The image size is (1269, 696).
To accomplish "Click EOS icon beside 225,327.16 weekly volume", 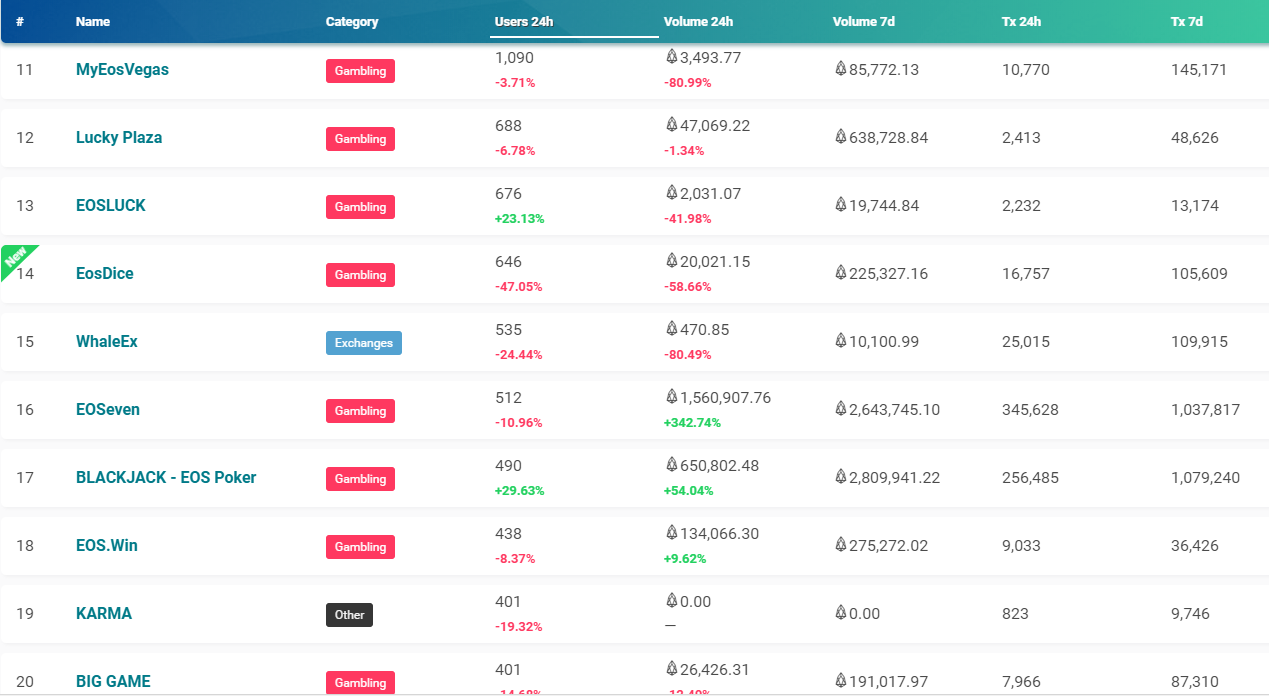I will [x=840, y=273].
